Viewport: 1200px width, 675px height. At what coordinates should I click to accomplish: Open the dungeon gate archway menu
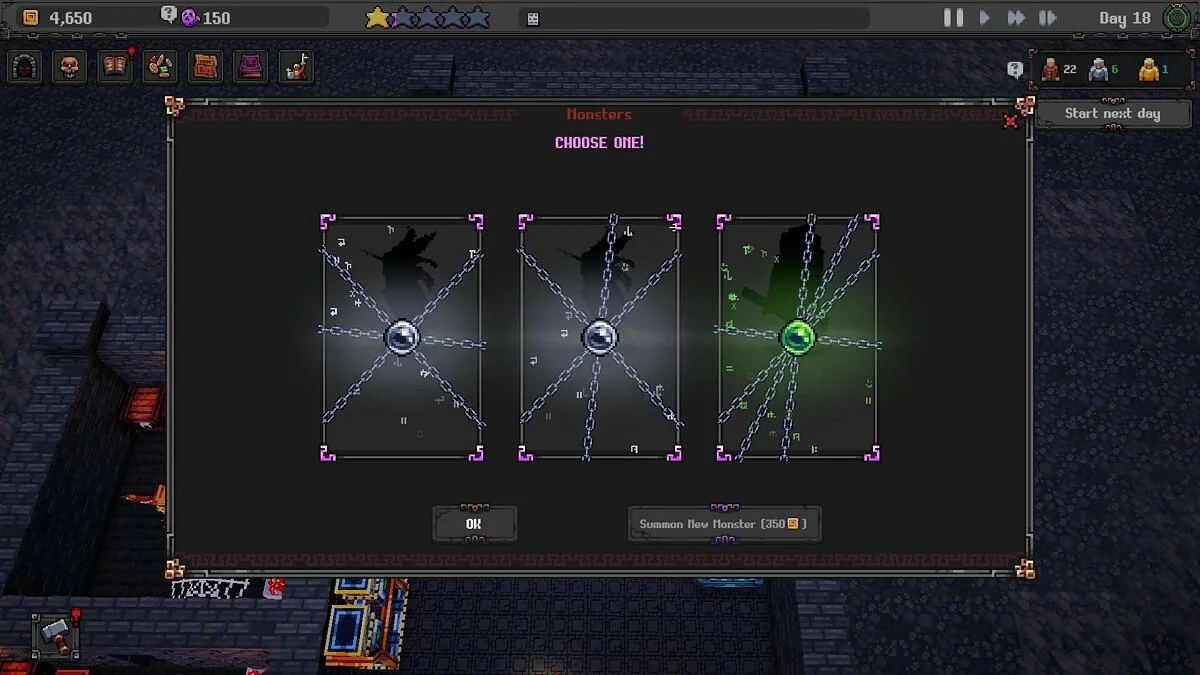(x=25, y=67)
